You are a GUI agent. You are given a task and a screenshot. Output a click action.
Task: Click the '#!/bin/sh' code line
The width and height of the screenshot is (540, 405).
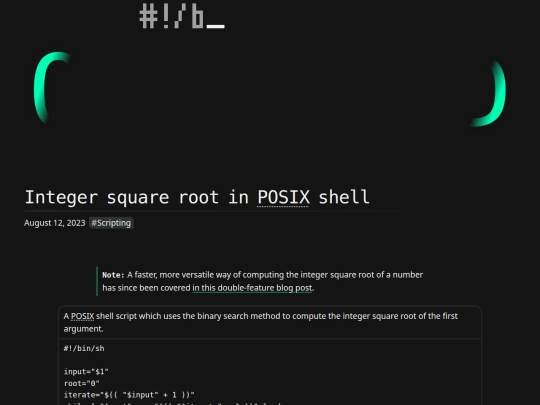(x=84, y=348)
